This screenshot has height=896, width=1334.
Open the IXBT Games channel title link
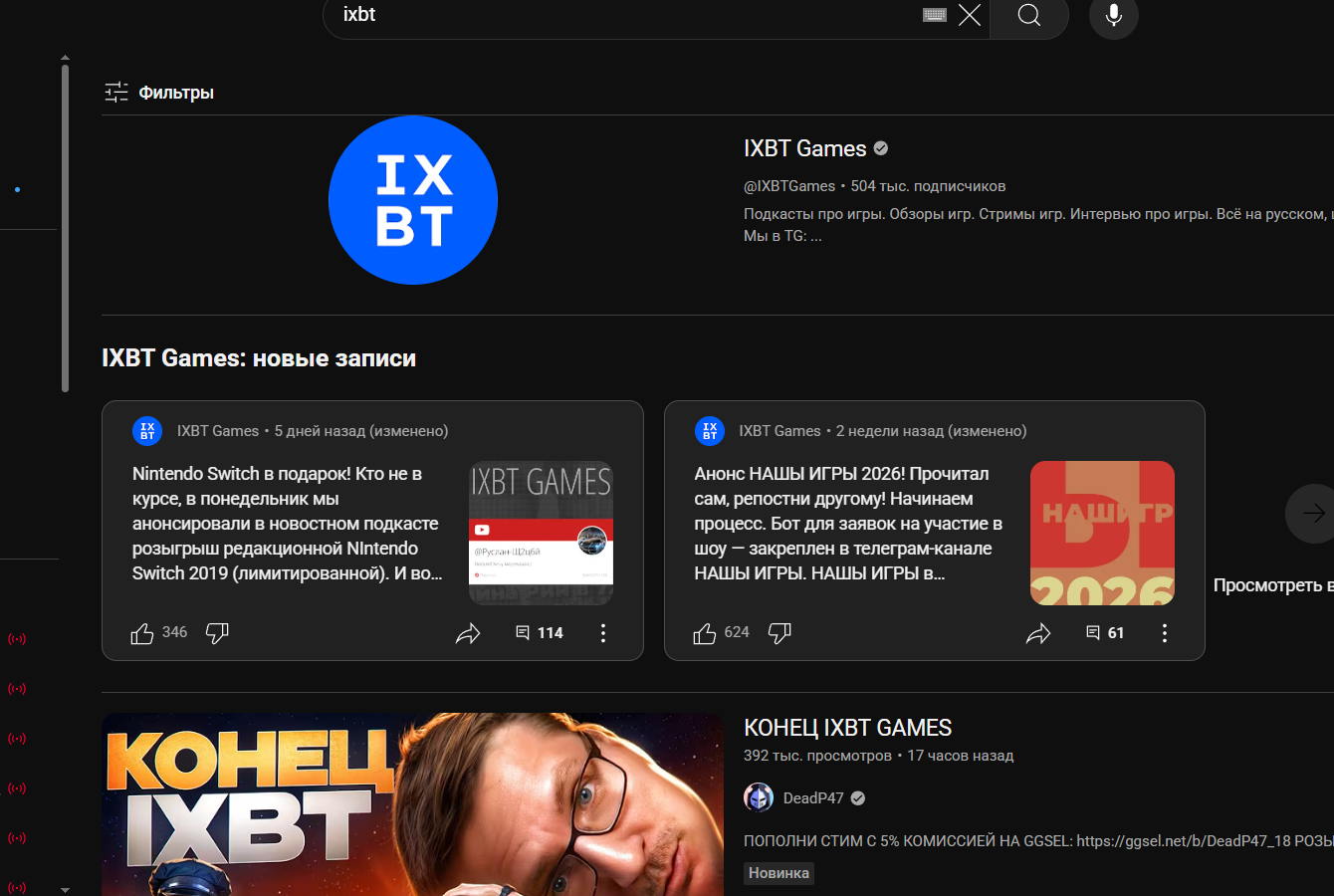point(805,148)
